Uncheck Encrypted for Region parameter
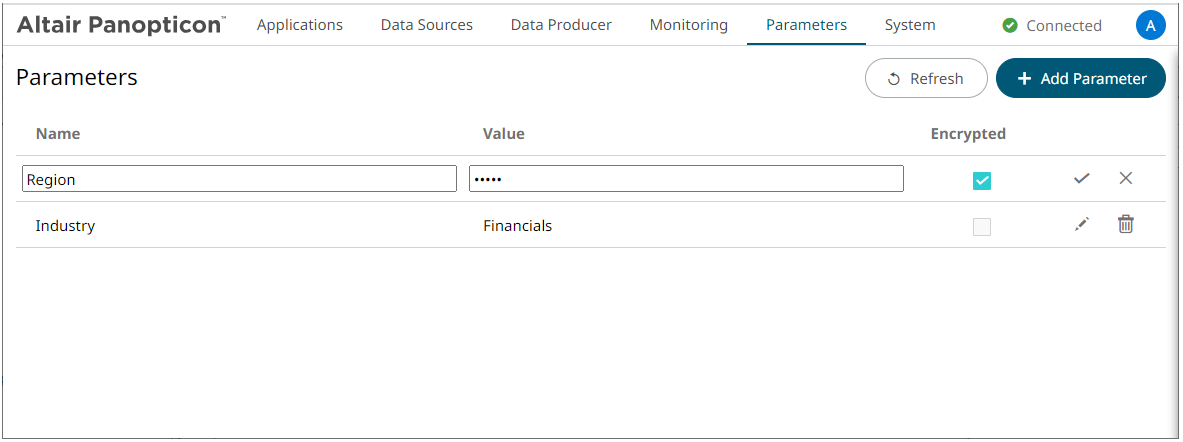Image resolution: width=1183 pixels, height=442 pixels. [982, 180]
